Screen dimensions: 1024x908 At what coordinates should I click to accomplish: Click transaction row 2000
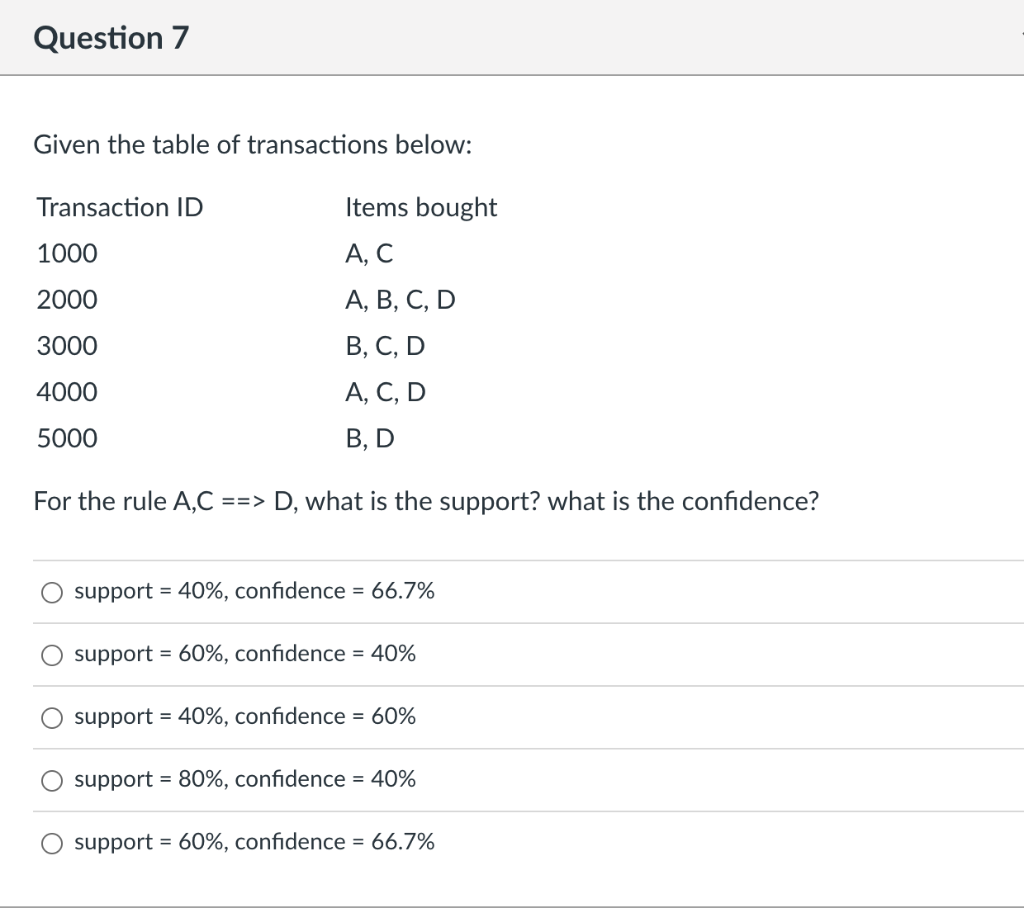(x=66, y=299)
